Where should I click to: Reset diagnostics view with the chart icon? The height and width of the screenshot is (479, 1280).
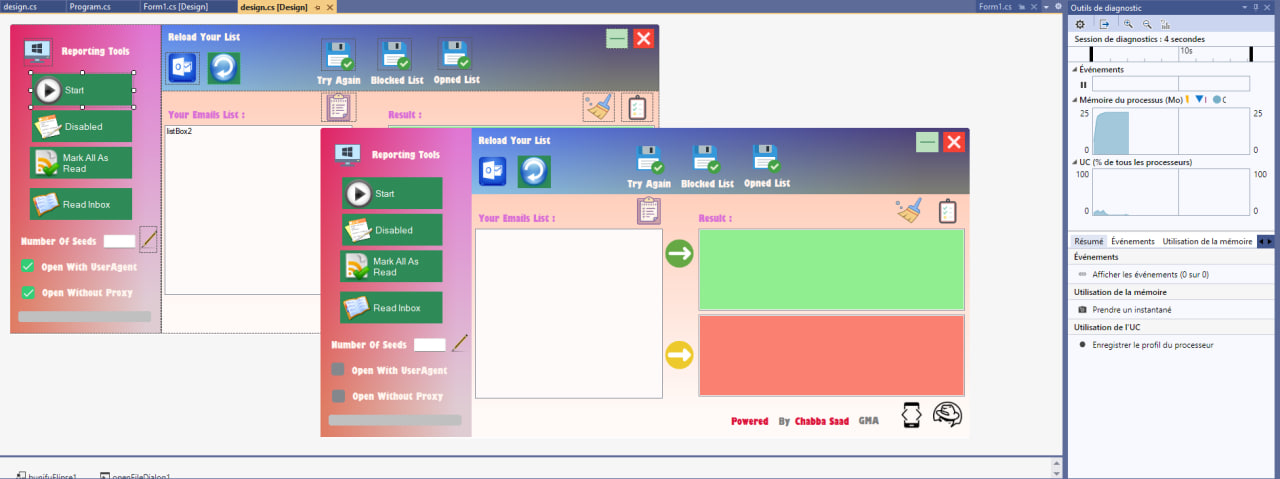(x=1166, y=23)
